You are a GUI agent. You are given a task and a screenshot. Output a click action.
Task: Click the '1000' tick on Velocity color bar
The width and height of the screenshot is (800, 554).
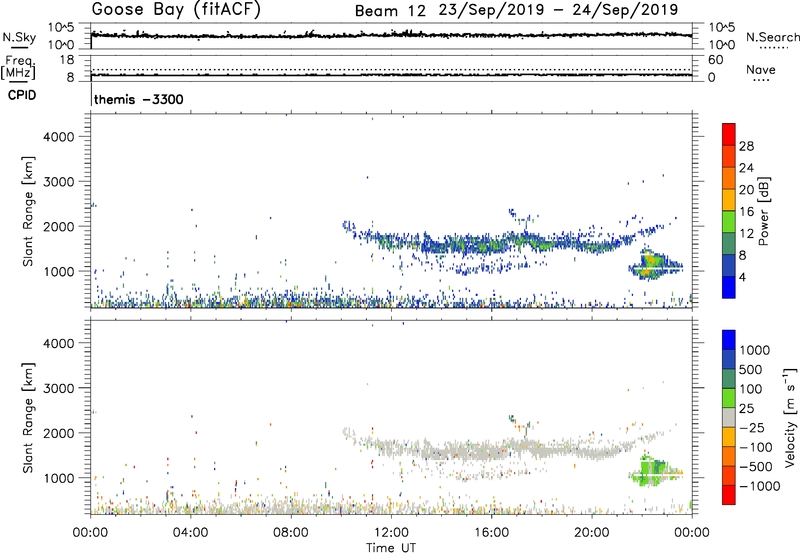755,350
